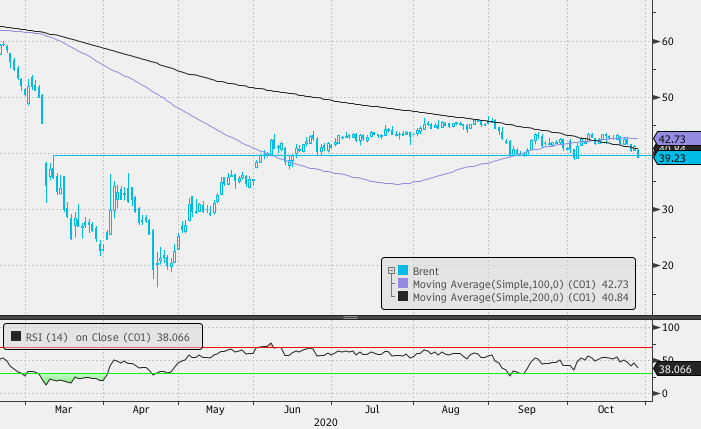
Task: Click the cyan Brent color swatch
Action: 402,271
